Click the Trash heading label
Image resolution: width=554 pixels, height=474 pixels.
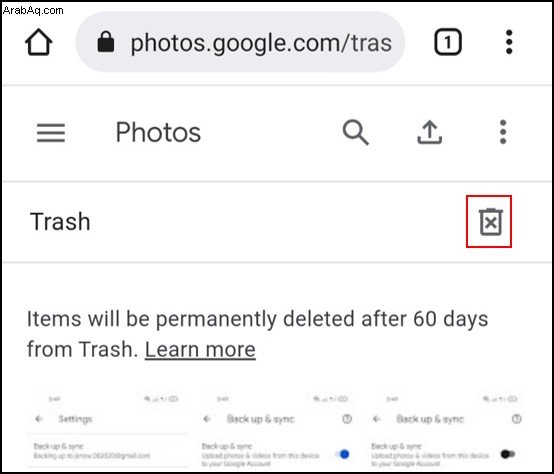point(60,222)
